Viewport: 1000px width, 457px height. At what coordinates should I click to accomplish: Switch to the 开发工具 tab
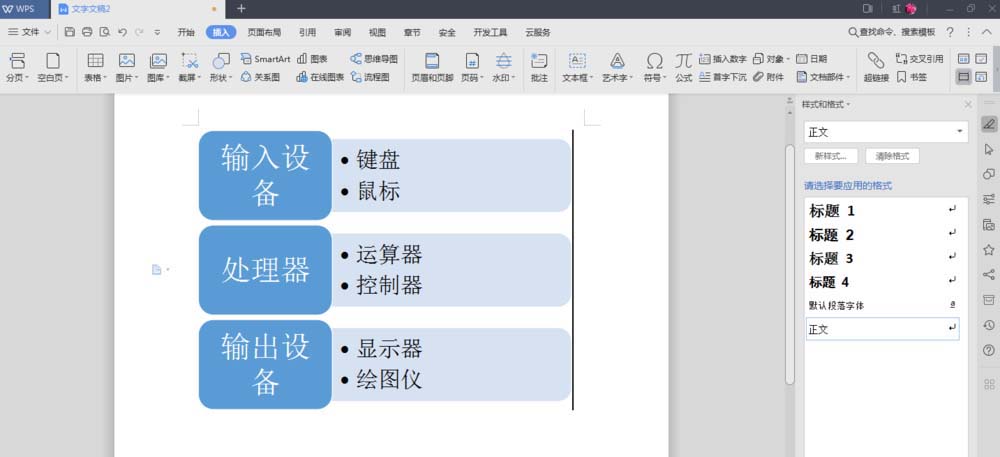490,33
